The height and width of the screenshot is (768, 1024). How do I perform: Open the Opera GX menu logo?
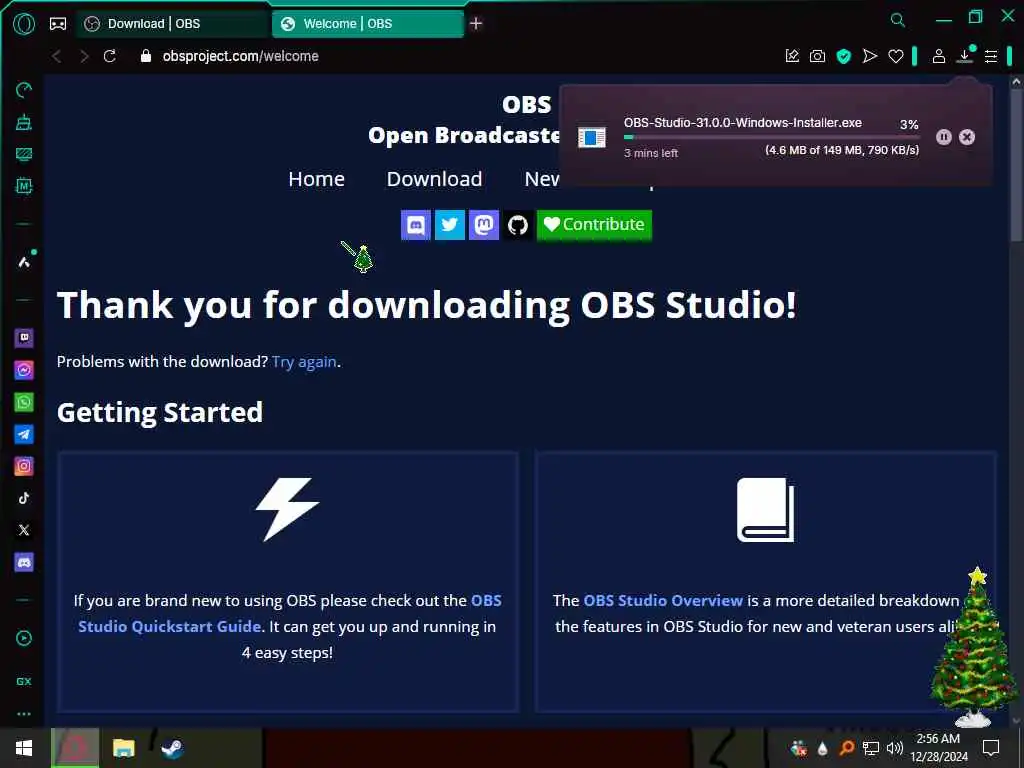click(x=24, y=24)
